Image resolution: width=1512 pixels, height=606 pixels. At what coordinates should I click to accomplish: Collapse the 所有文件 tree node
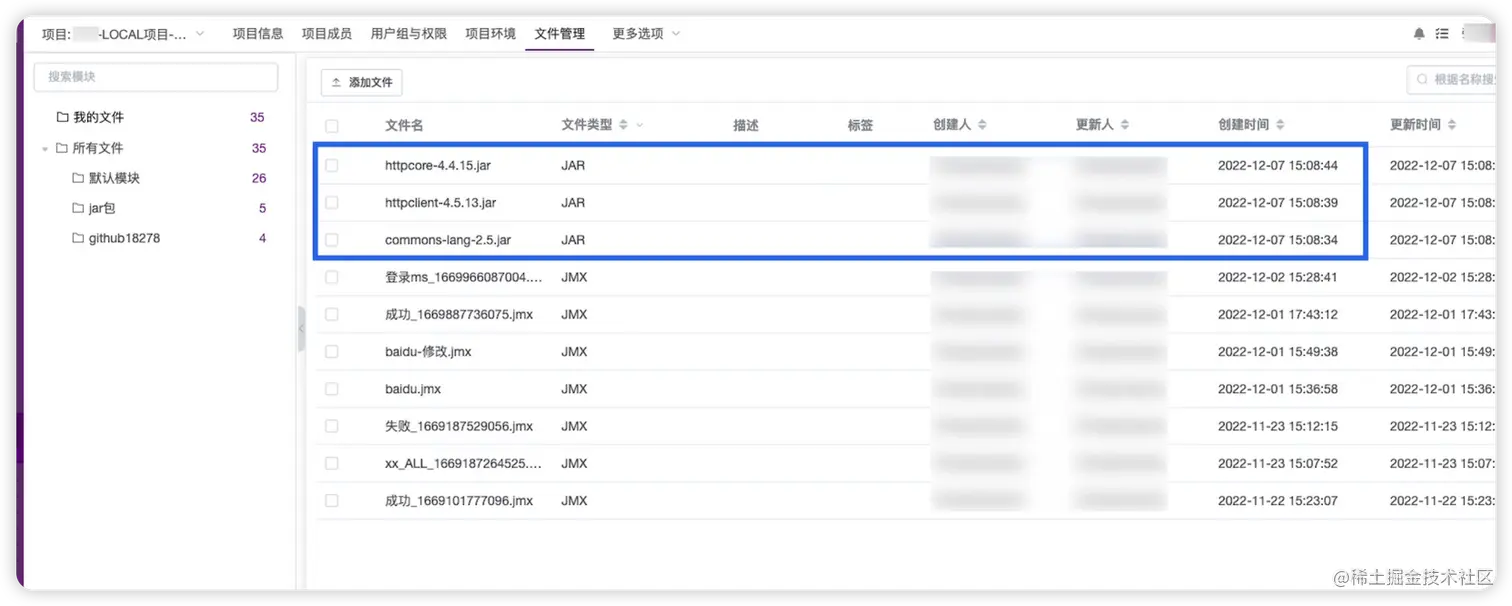point(44,147)
